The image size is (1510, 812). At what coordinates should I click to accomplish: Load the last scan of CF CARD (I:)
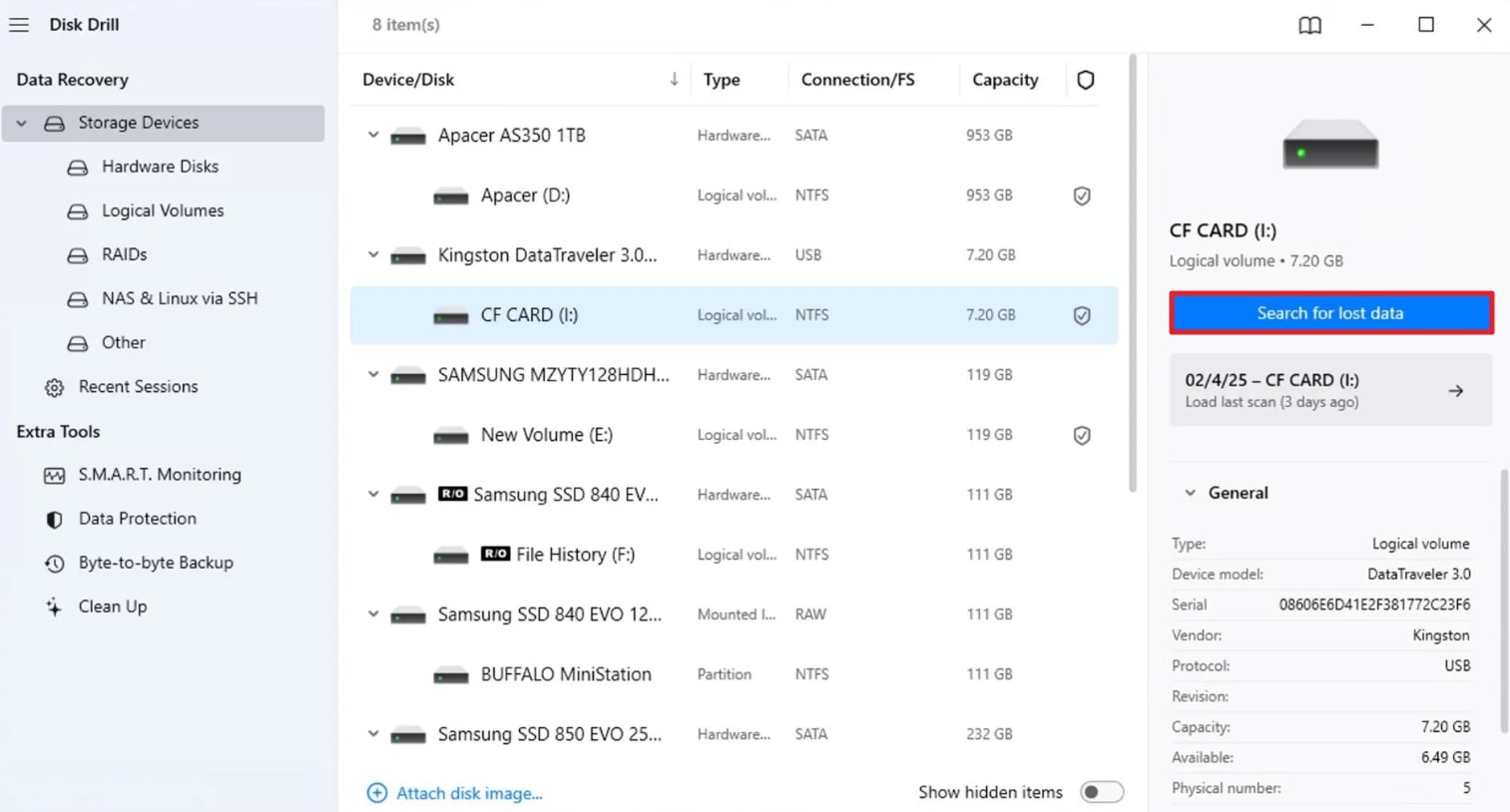pyautogui.click(x=1330, y=390)
